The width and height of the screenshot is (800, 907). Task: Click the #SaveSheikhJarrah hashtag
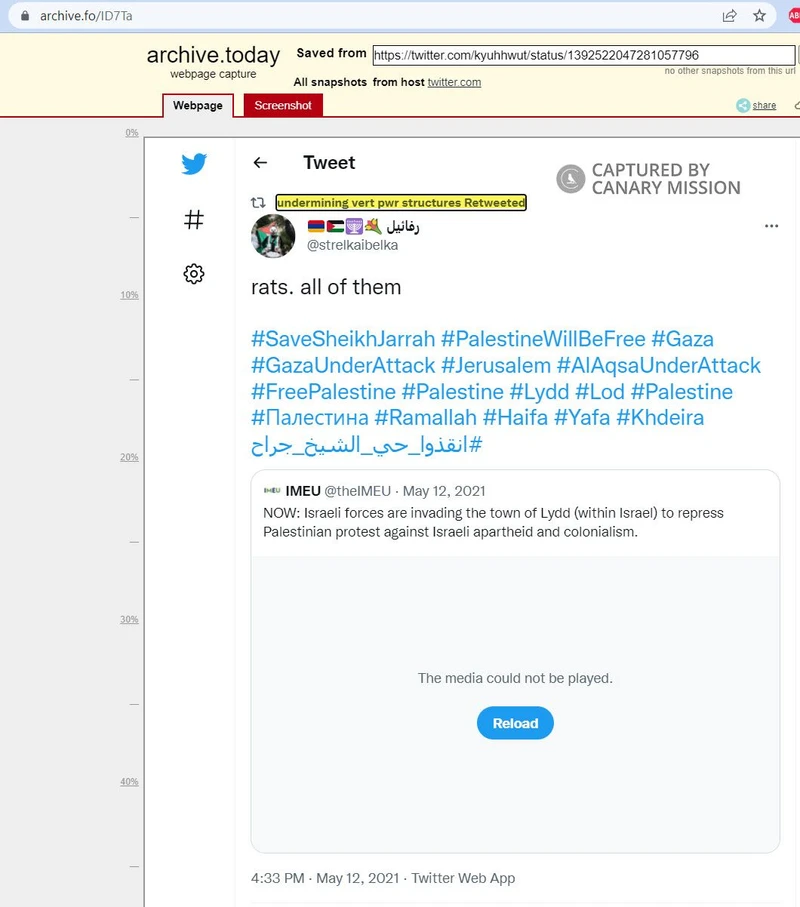pyautogui.click(x=343, y=339)
